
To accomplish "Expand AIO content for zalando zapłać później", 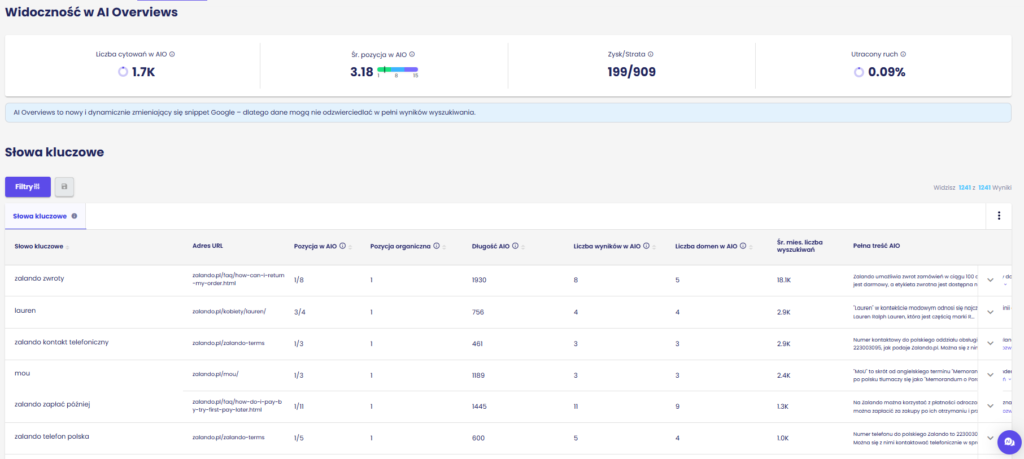I will (x=990, y=406).
